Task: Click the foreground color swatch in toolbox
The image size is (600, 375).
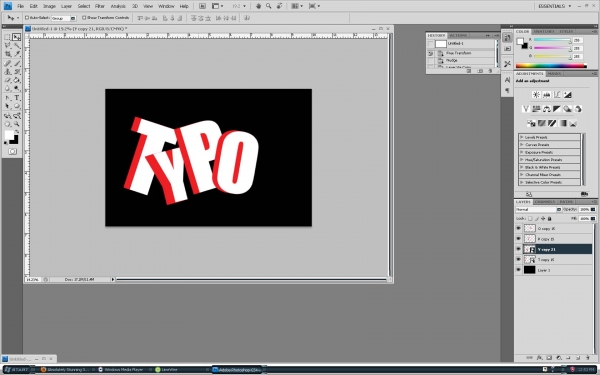Action: pyautogui.click(x=8, y=135)
